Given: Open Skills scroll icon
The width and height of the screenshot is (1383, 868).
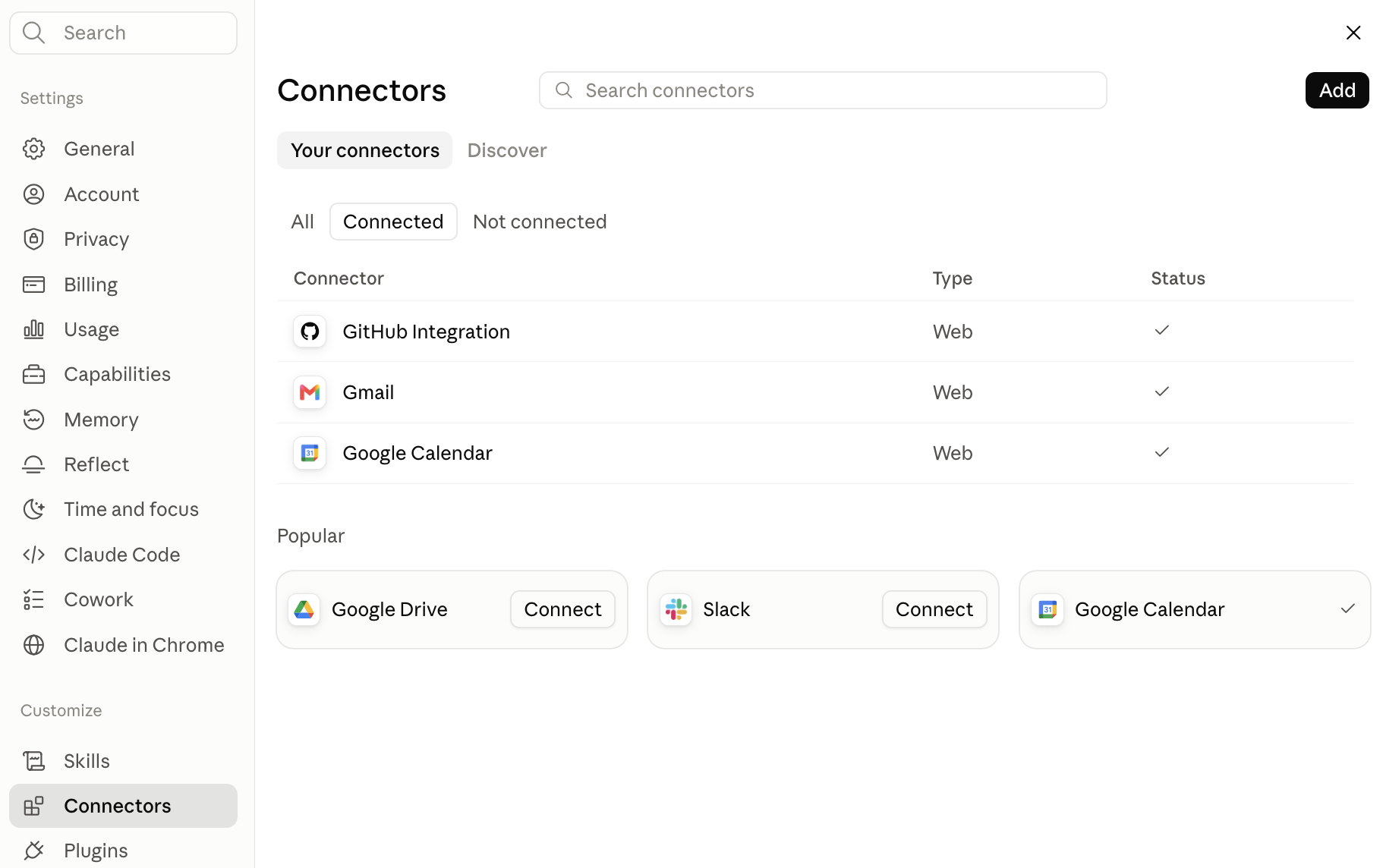Looking at the screenshot, I should pos(33,761).
